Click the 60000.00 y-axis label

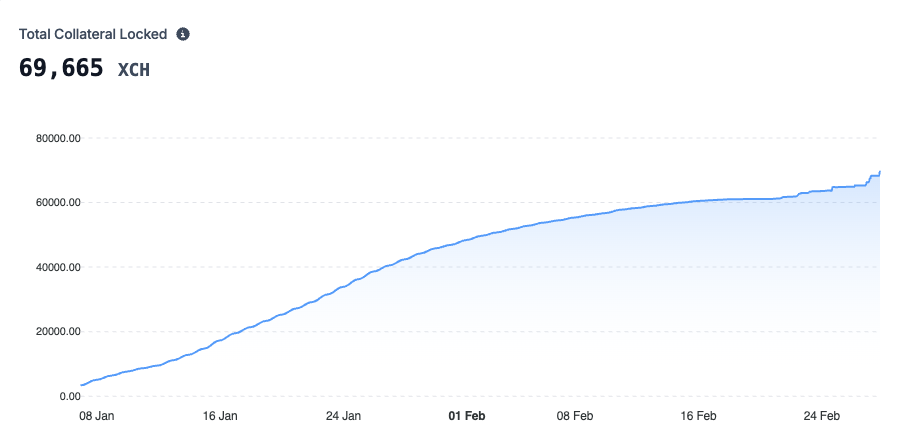[x=59, y=202]
